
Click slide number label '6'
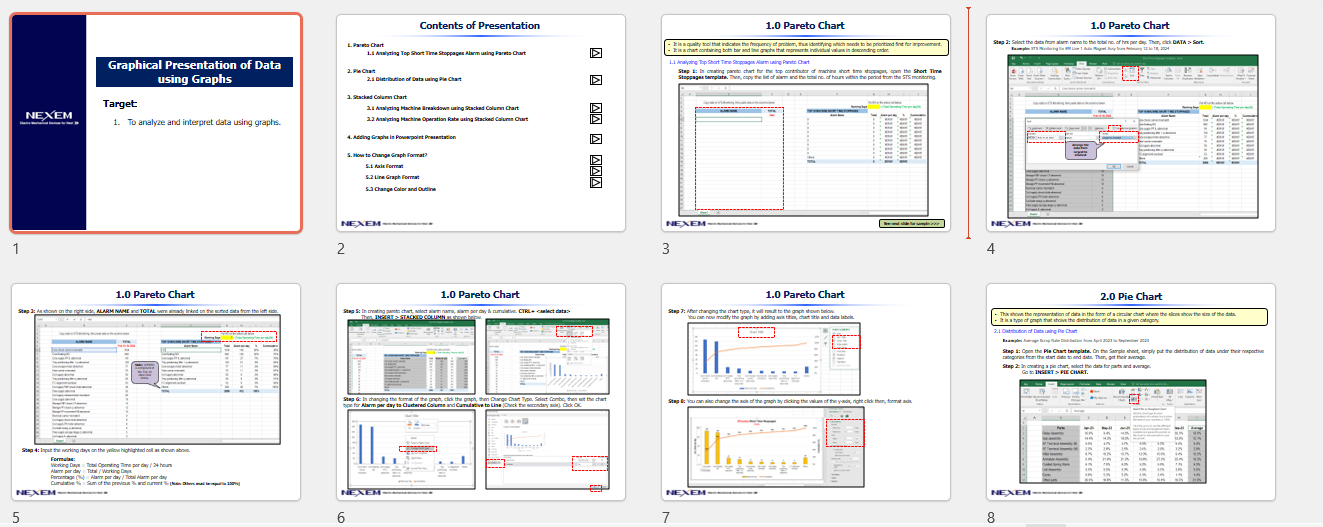[341, 517]
